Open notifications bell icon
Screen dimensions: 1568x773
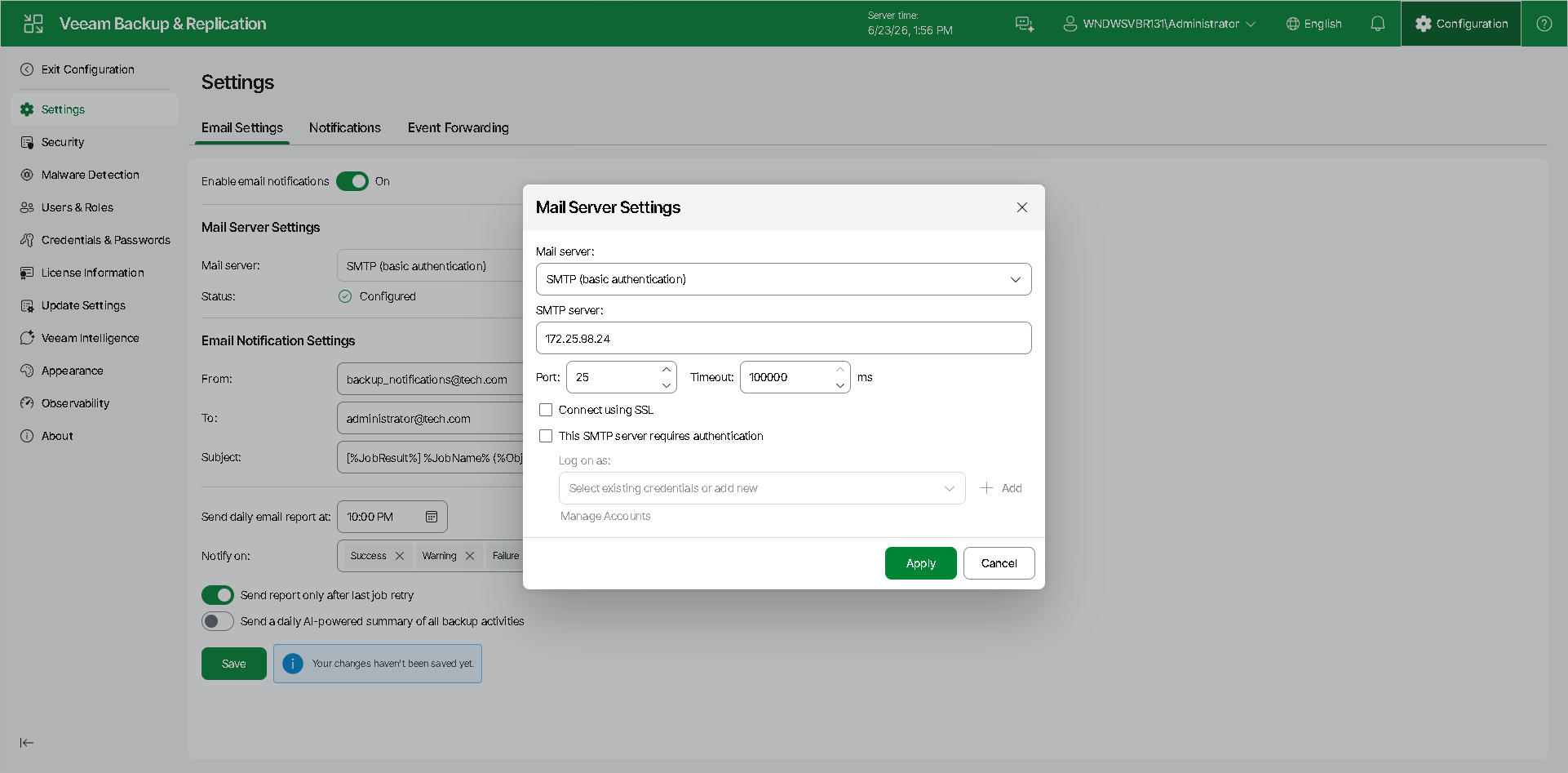click(1378, 24)
